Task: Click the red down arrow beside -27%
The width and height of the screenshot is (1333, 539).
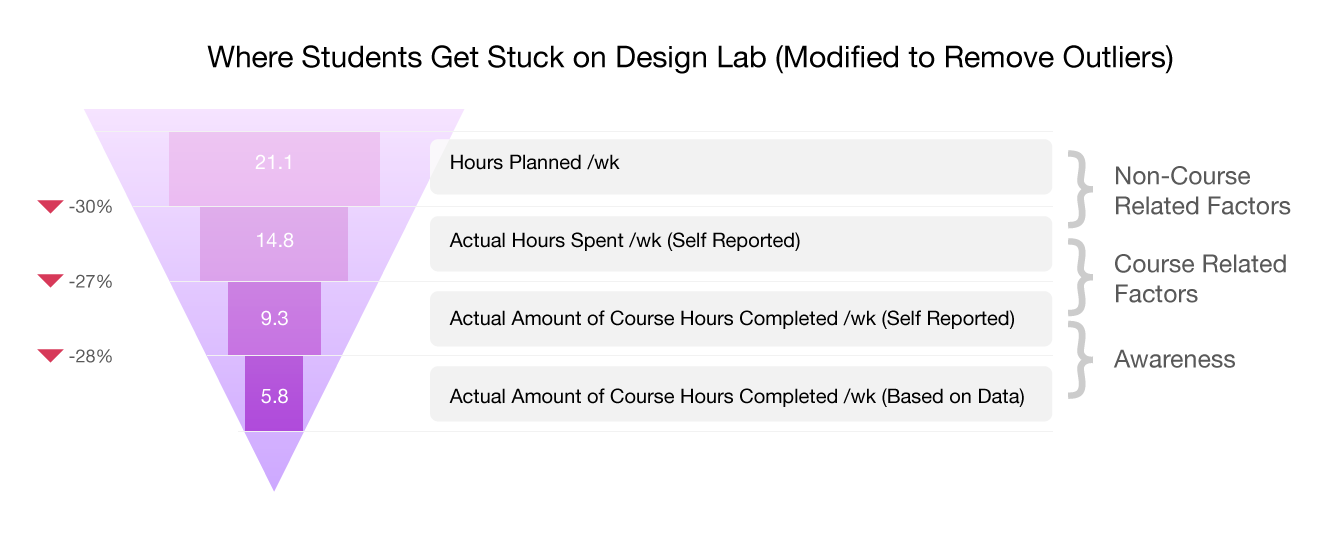Action: tap(50, 281)
